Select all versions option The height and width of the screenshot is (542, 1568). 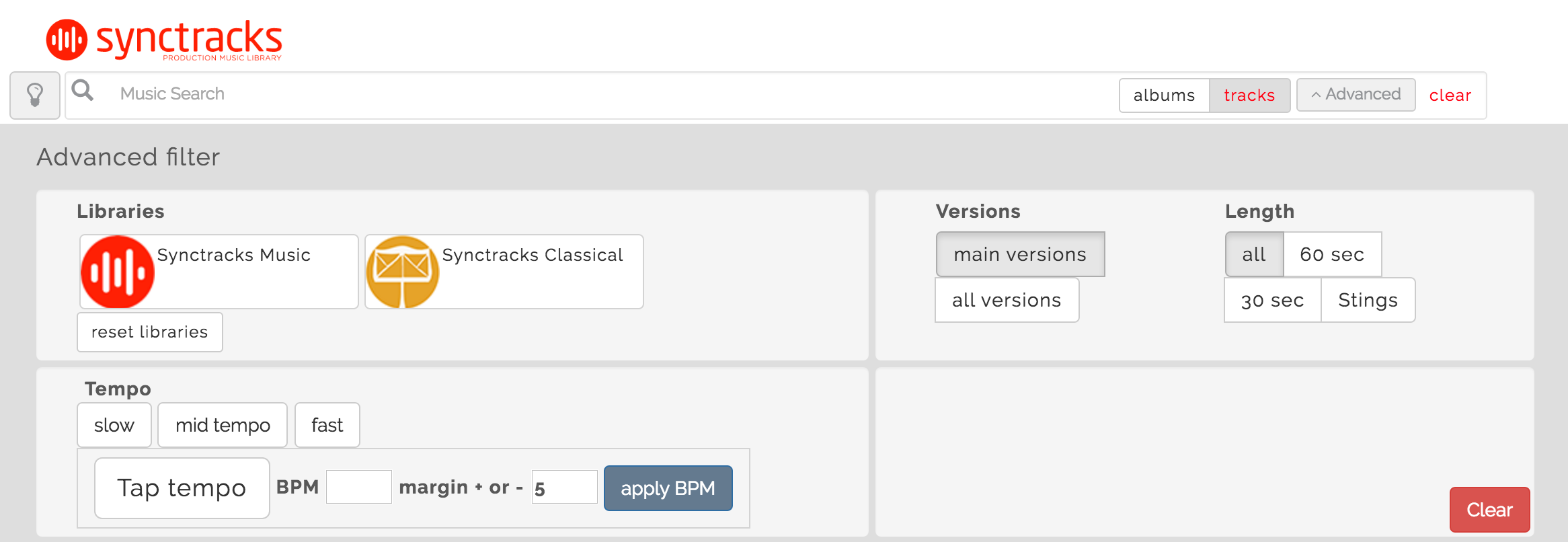[x=1007, y=300]
